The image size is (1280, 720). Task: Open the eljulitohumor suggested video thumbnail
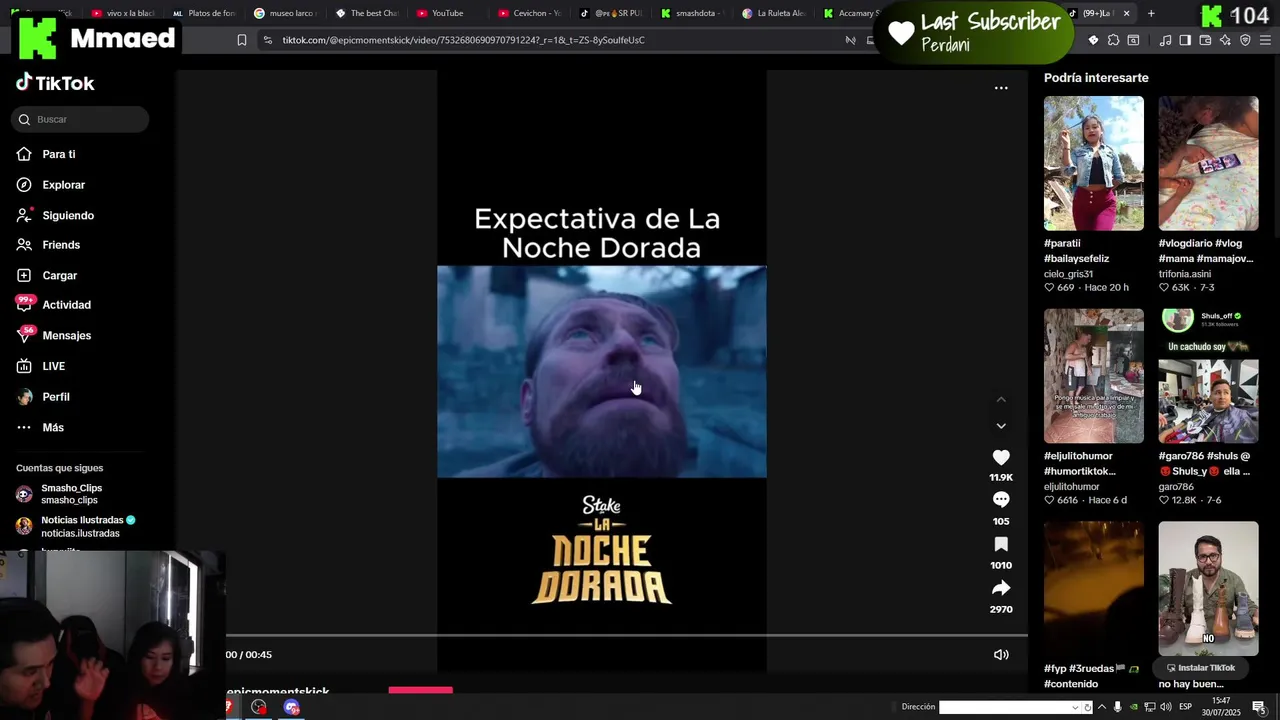pos(1094,376)
